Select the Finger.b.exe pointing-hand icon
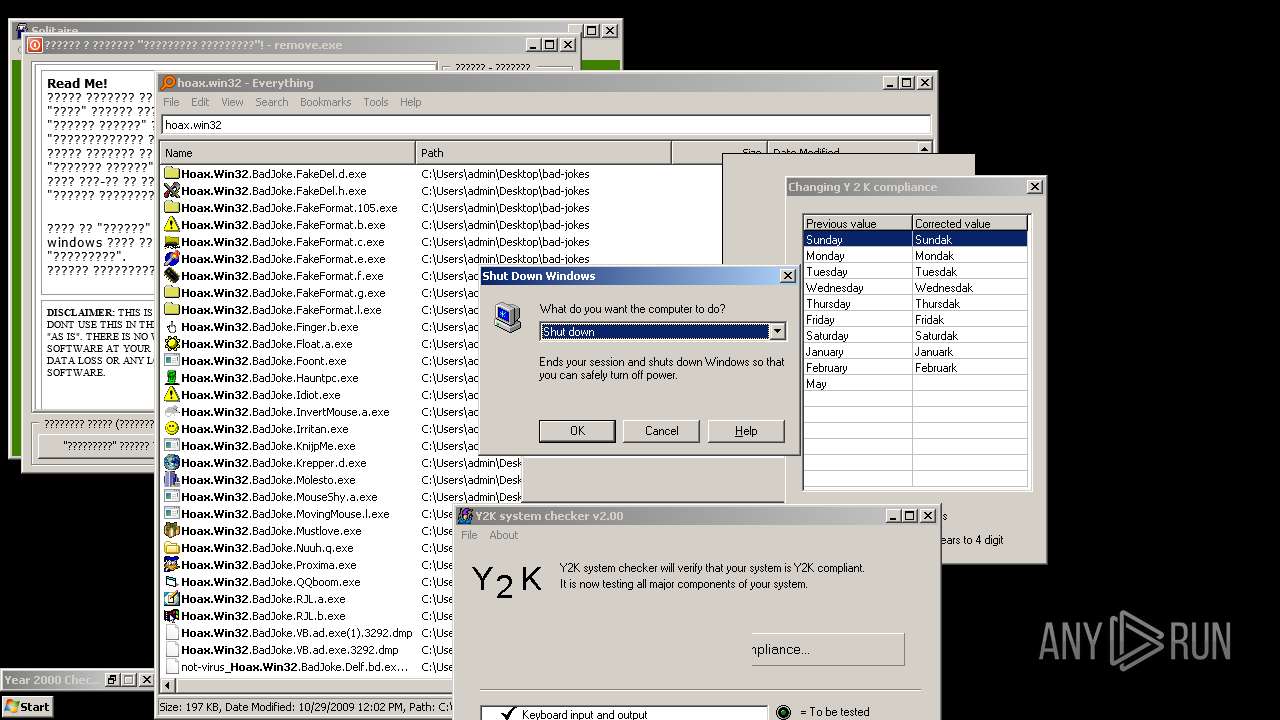The width and height of the screenshot is (1280, 720). 172,327
